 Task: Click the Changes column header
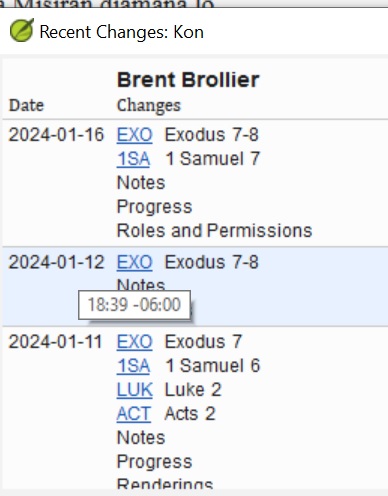(149, 106)
